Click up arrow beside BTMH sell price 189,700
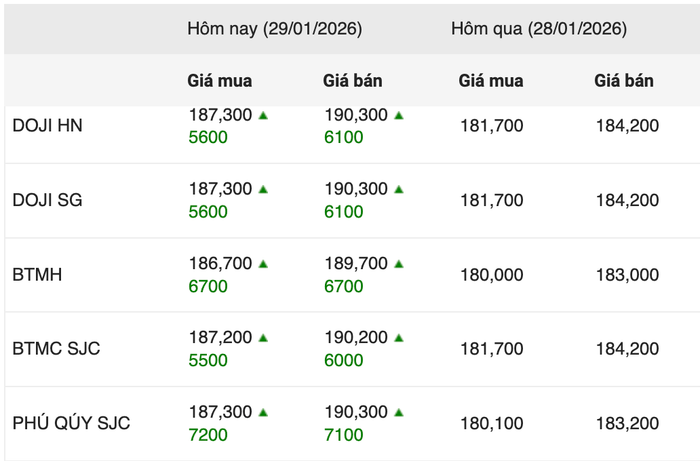Screen dimensions: 700x461 click(x=399, y=264)
